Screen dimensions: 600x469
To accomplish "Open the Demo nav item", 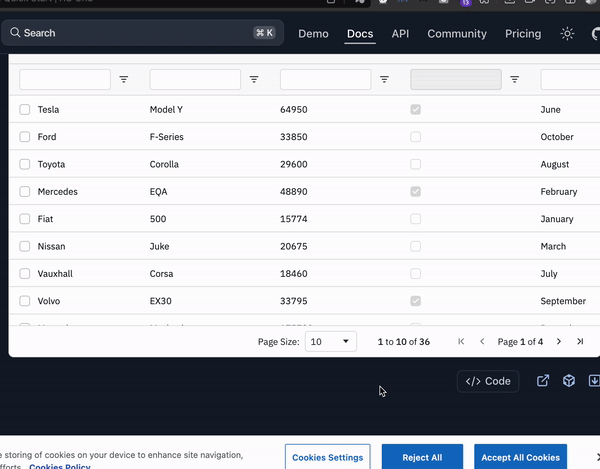I will [313, 34].
